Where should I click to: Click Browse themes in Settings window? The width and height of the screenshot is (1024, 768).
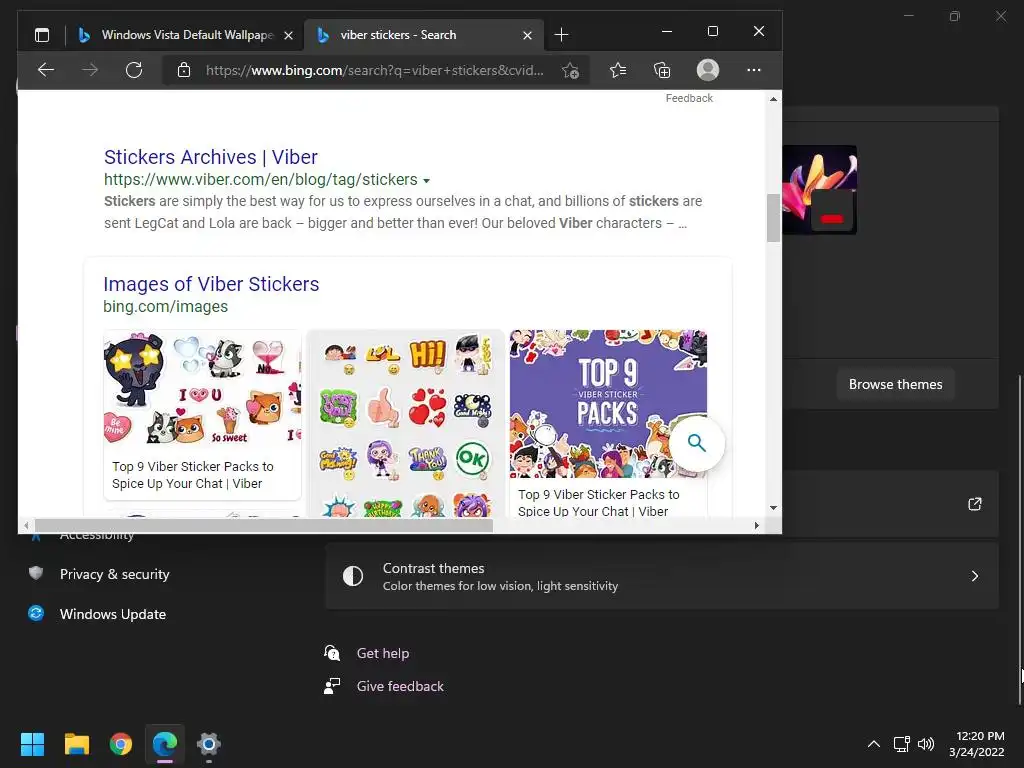pos(895,385)
